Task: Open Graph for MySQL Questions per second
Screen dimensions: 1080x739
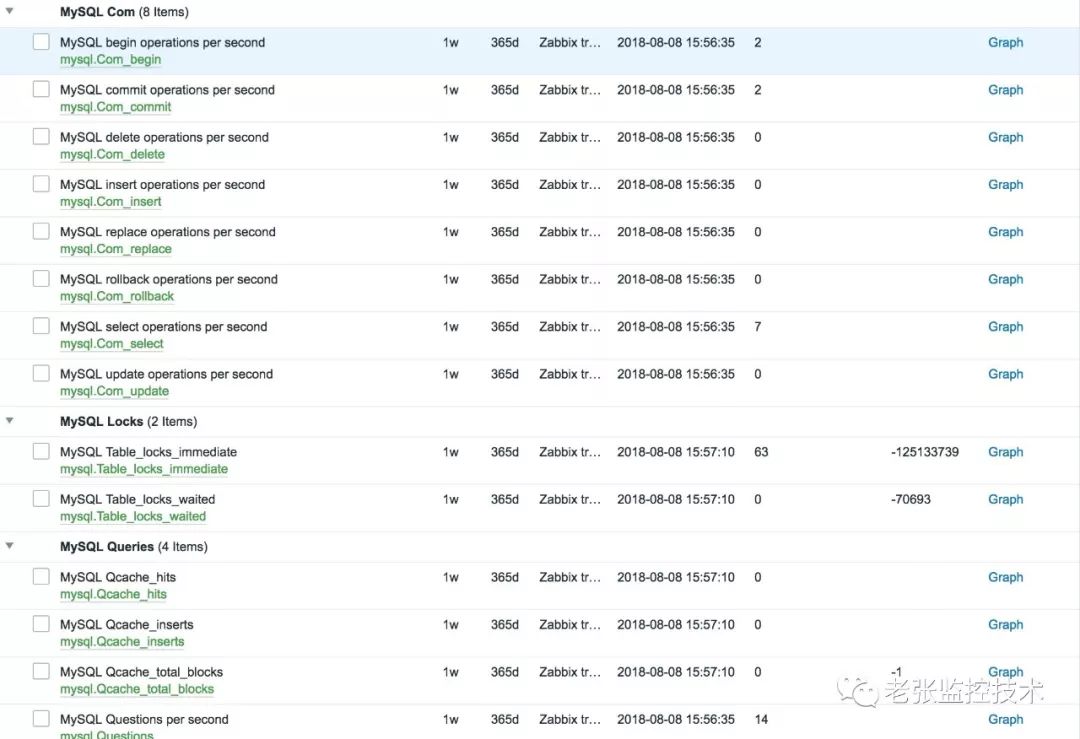Action: 1005,719
